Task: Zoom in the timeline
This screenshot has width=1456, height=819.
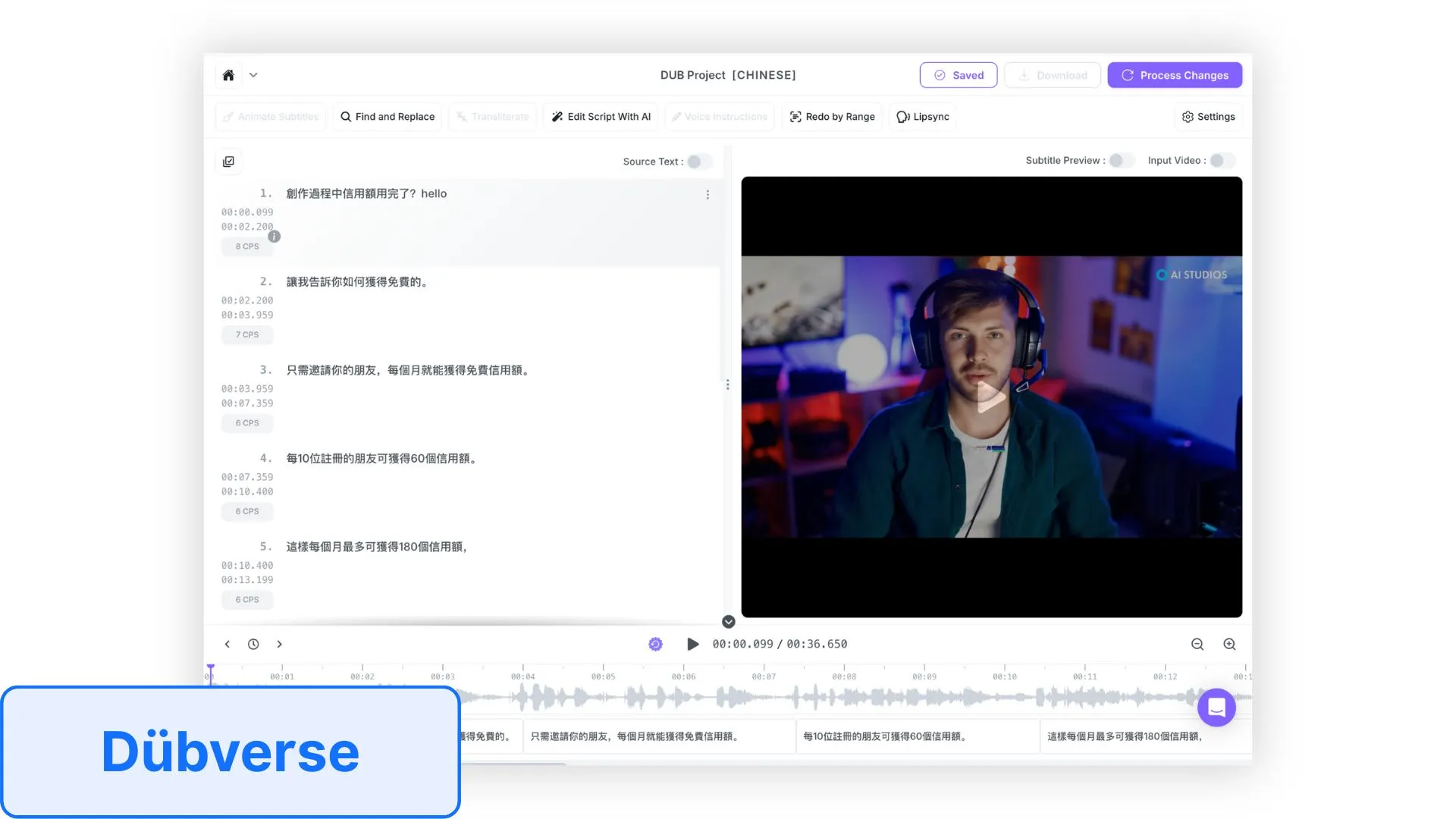Action: coord(1229,645)
